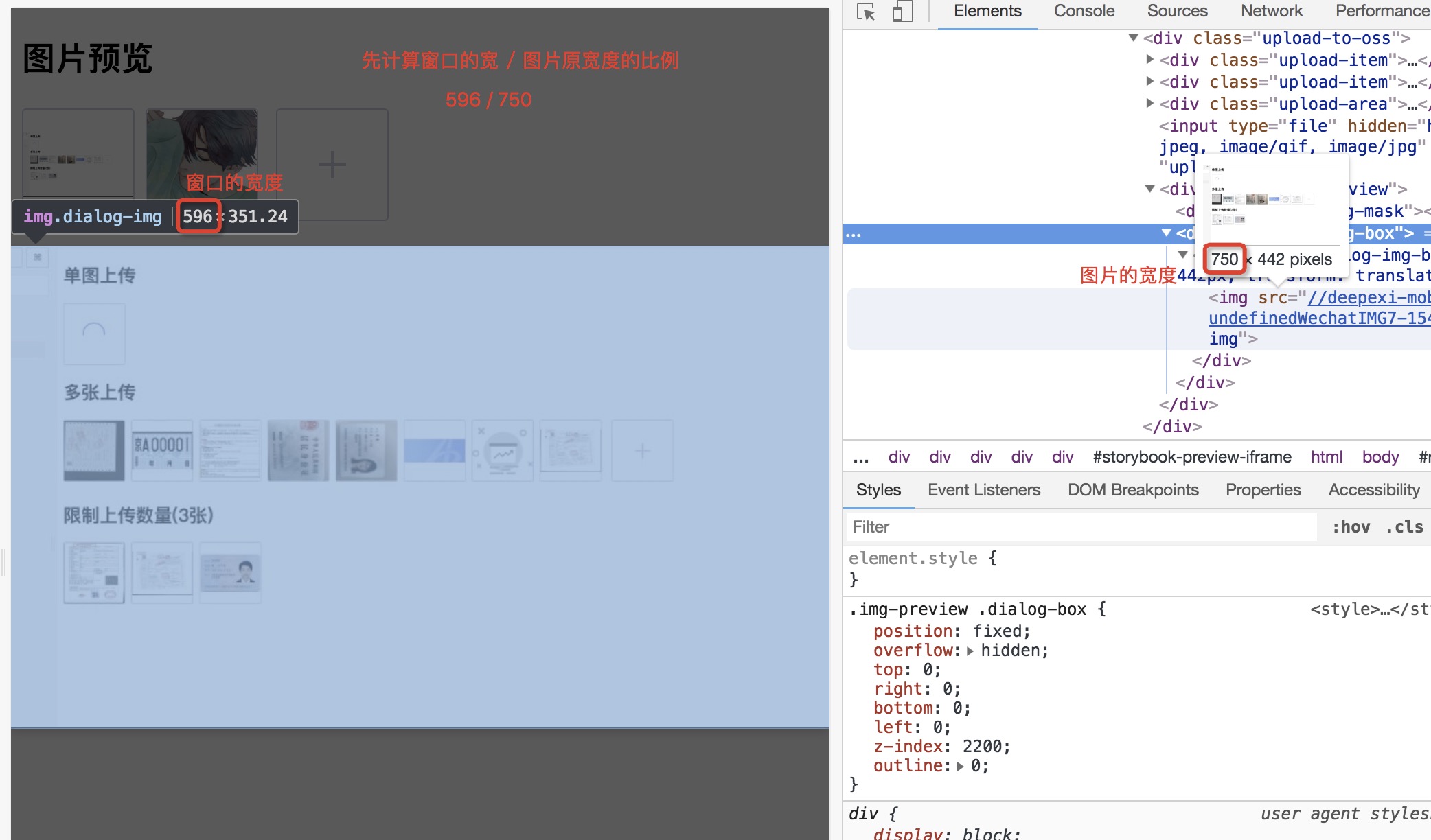This screenshot has width=1431, height=840.
Task: Click the Properties panel tab
Action: (x=1263, y=490)
